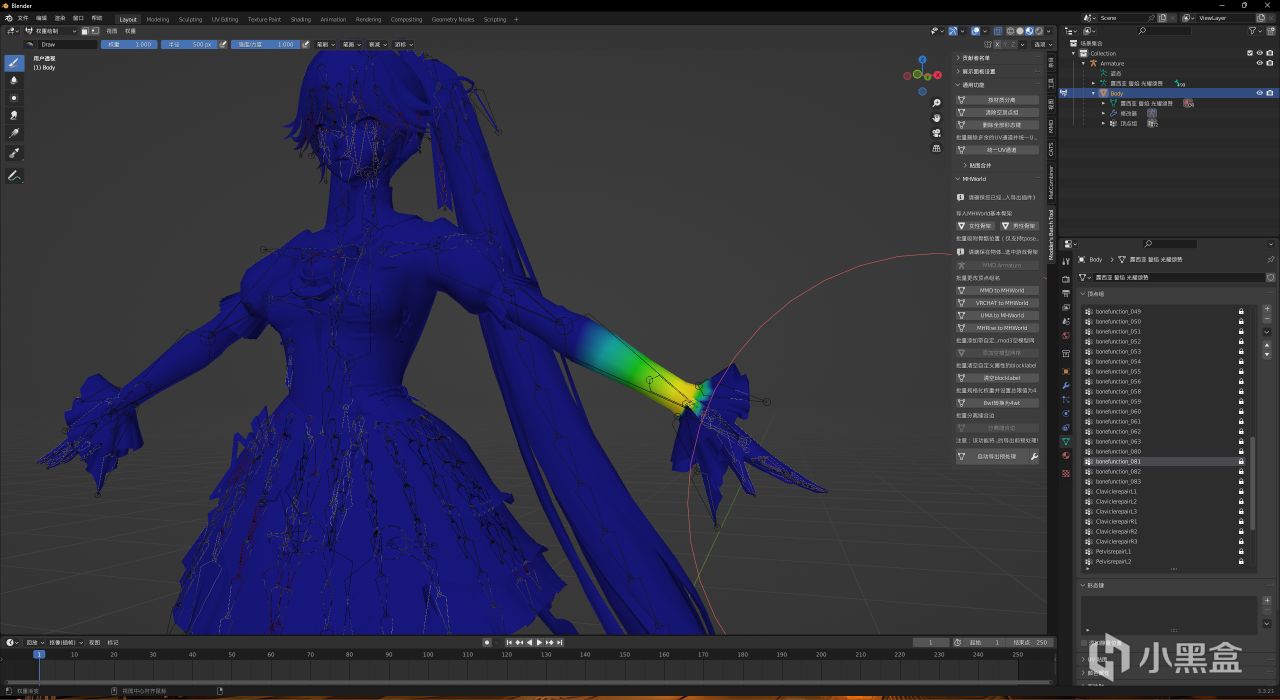Select the Blur weight paint tool
Viewport: 1280px width, 700px height.
tap(14, 80)
